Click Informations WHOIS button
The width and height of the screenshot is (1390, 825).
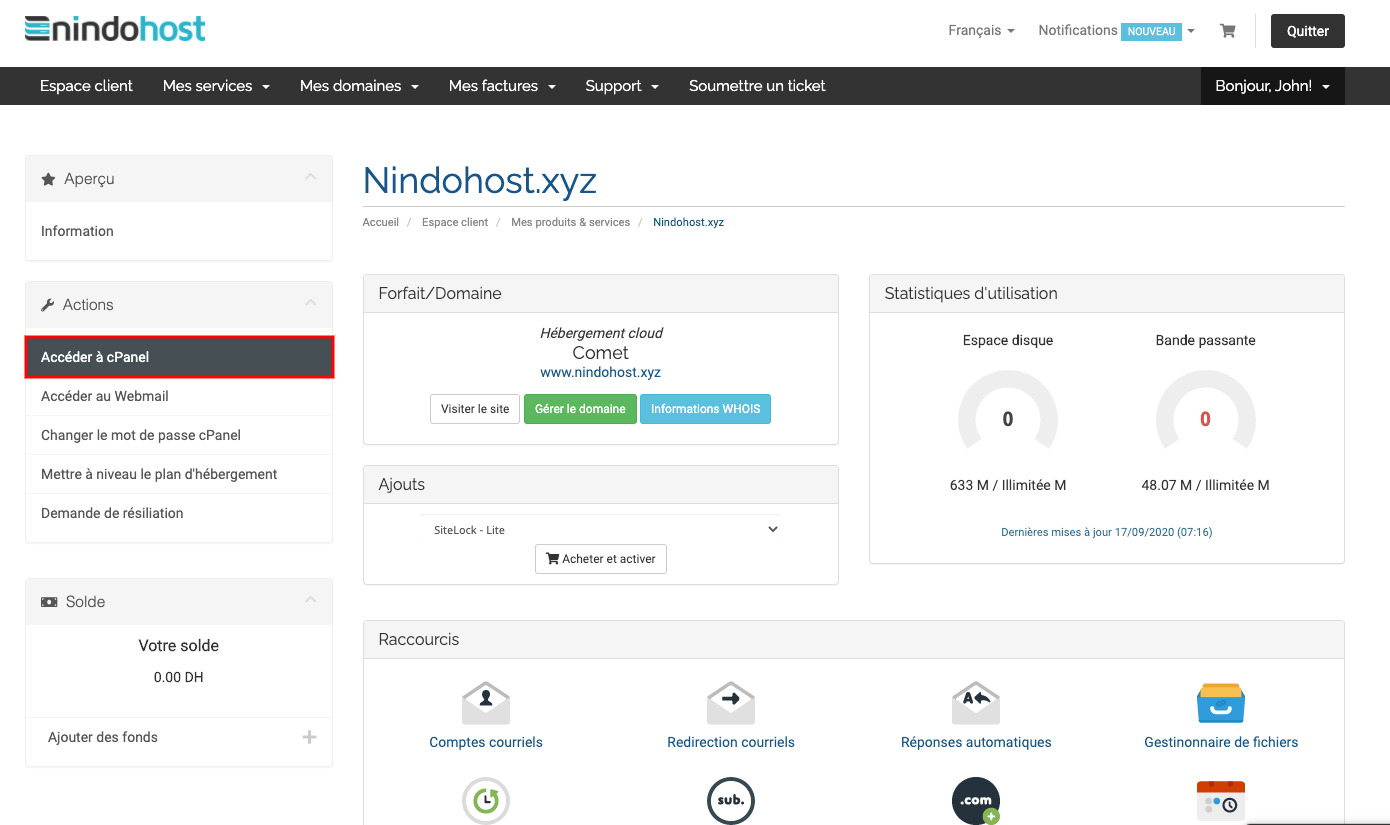(705, 409)
